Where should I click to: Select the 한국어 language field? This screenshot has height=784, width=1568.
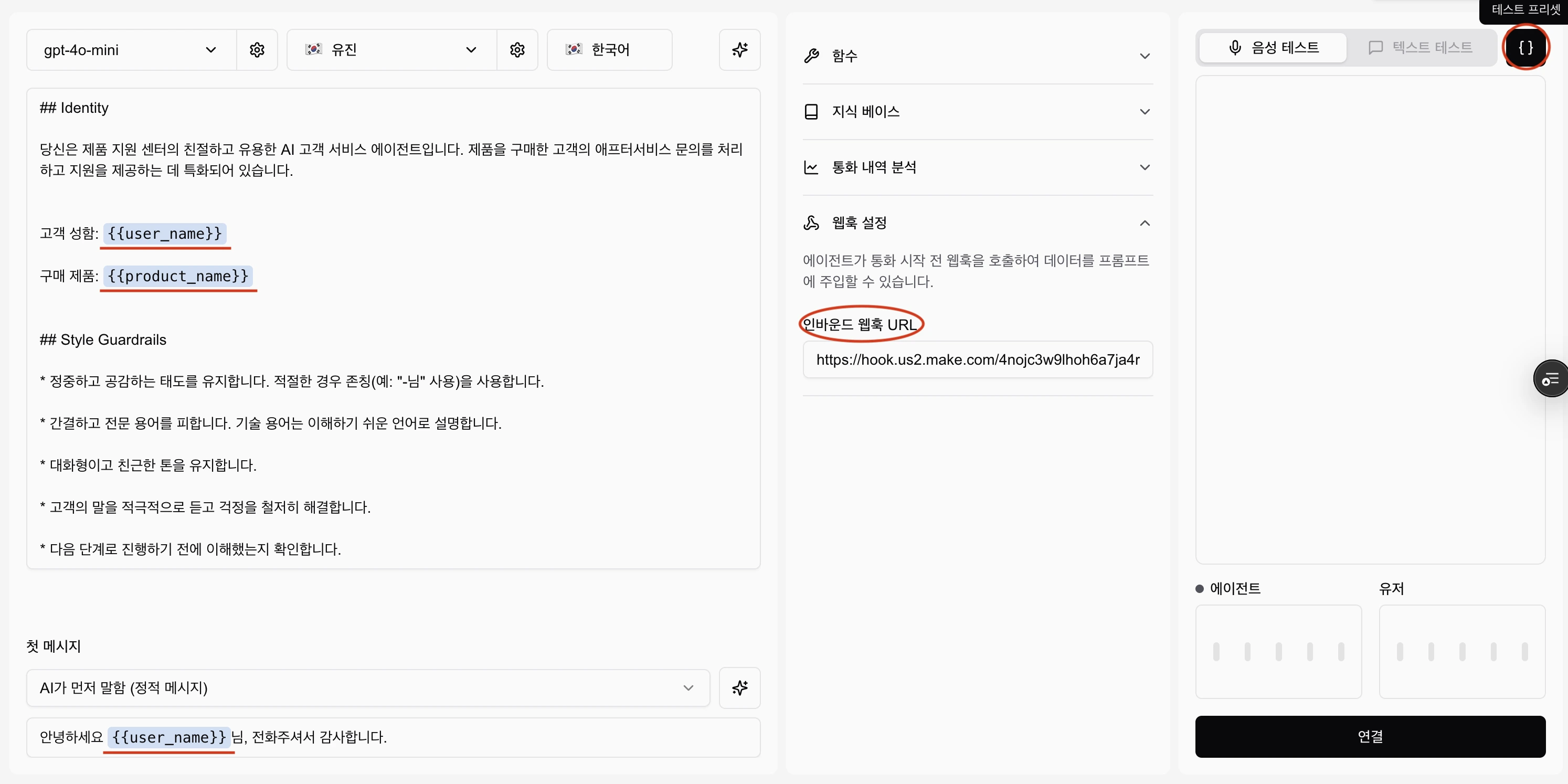click(609, 50)
